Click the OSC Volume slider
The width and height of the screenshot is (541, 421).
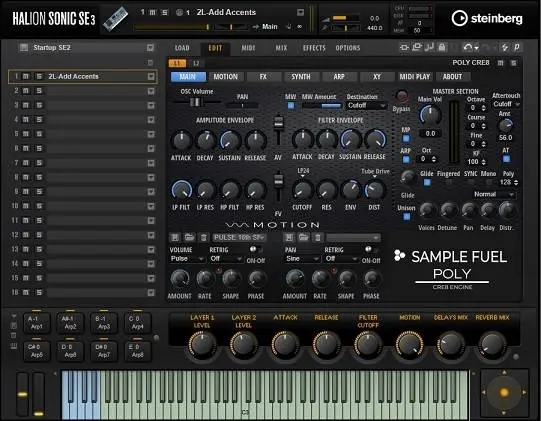click(197, 102)
